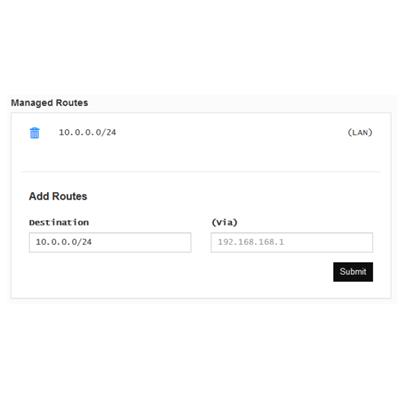Delete the 10.0.0.0/24 managed route
This screenshot has width=400, height=400.
pos(35,133)
